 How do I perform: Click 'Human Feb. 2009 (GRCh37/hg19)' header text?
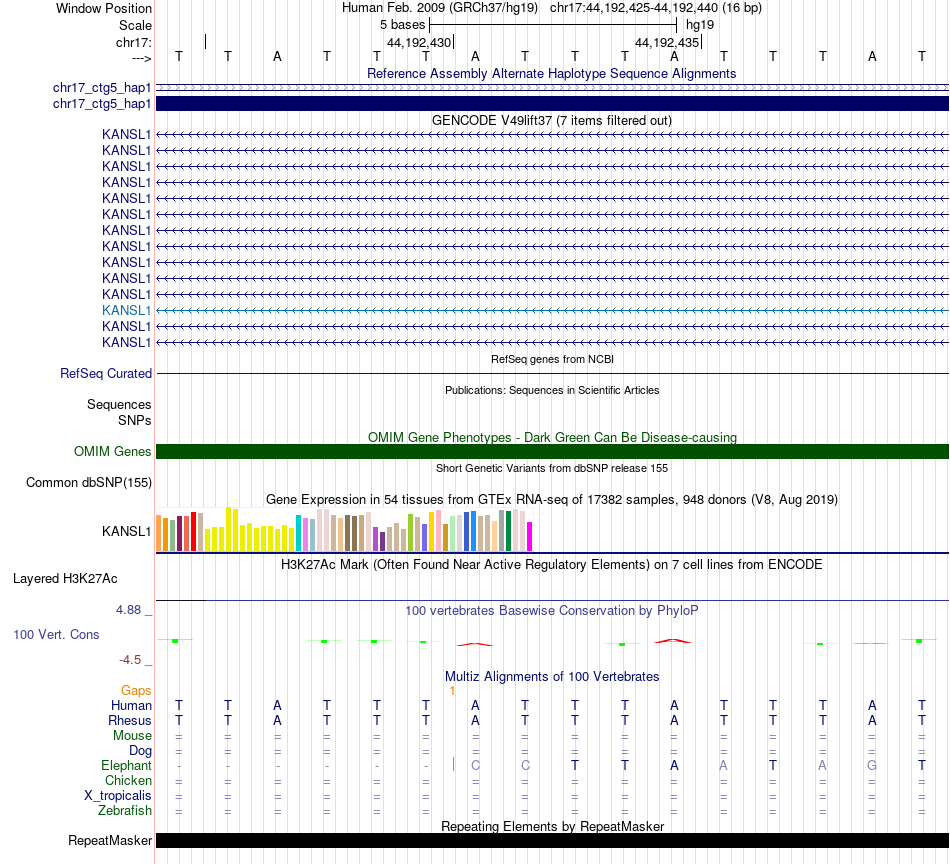(x=440, y=8)
